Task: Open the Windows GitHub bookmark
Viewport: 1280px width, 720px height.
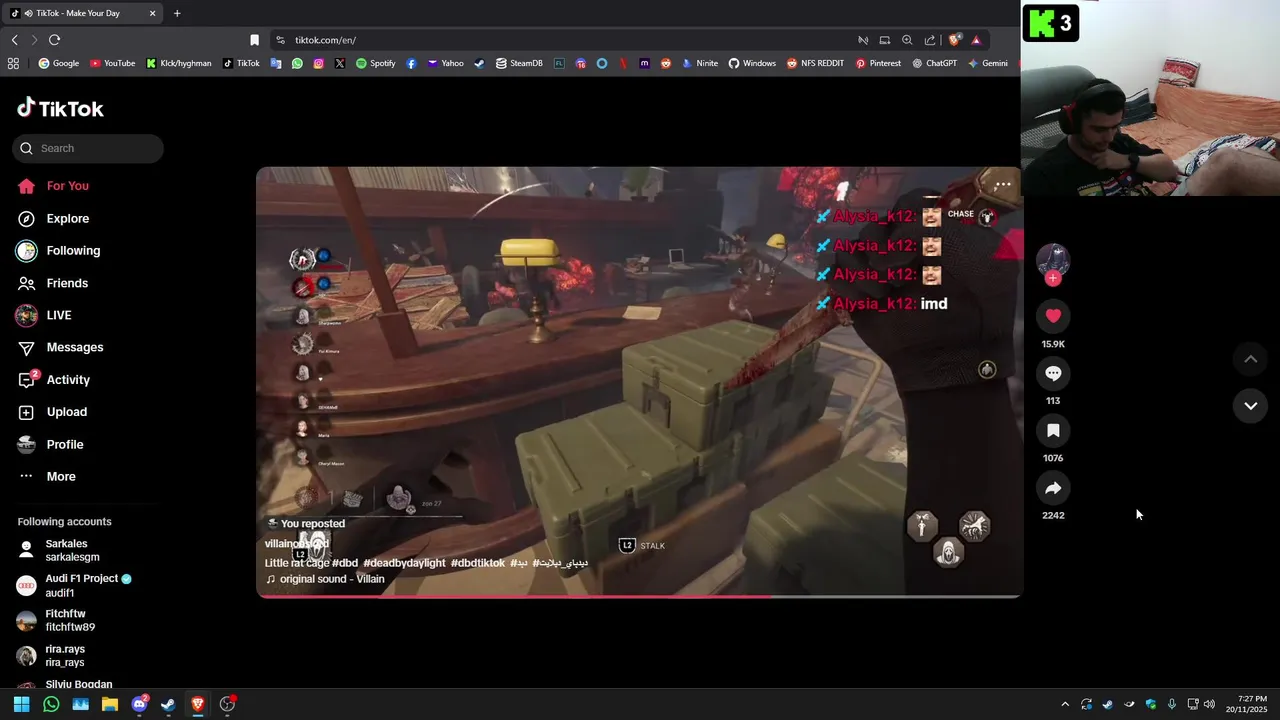Action: [752, 63]
